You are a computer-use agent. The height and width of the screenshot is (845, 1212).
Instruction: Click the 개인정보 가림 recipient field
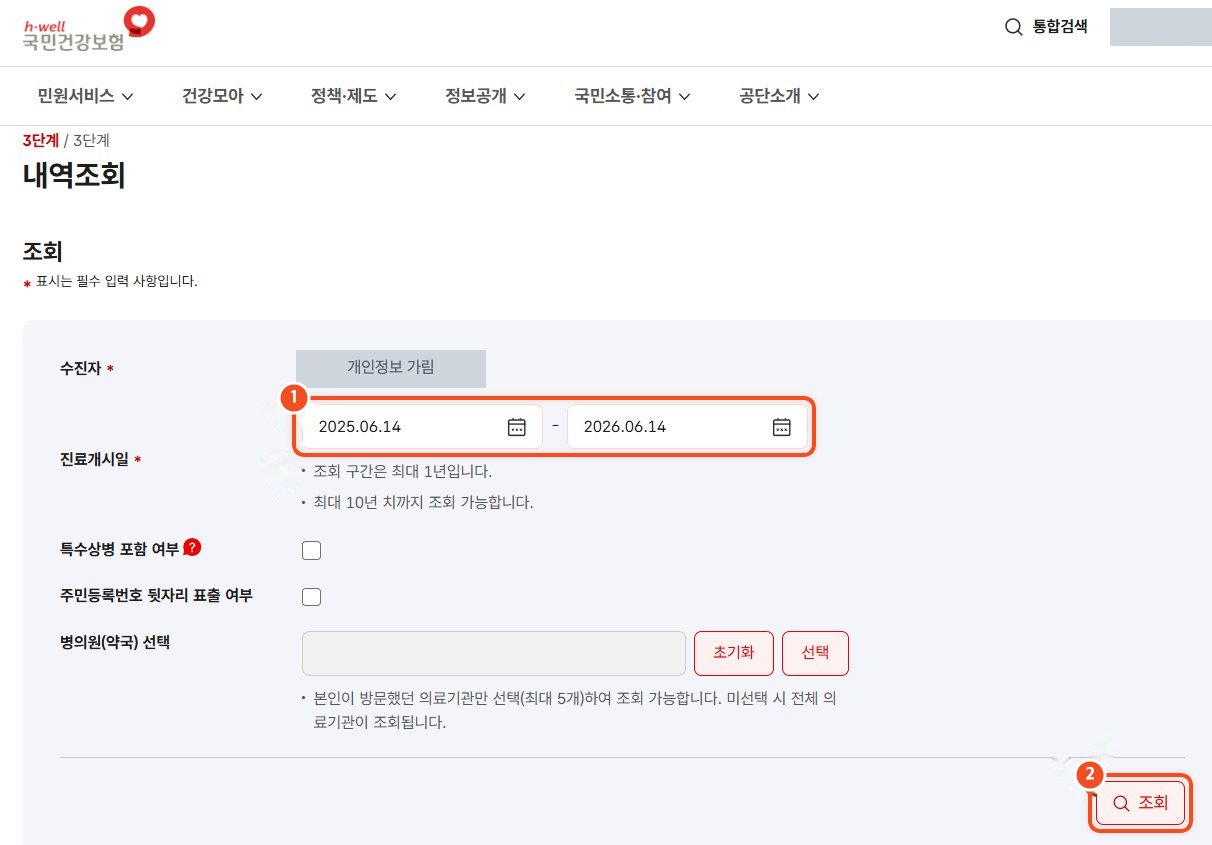click(391, 368)
